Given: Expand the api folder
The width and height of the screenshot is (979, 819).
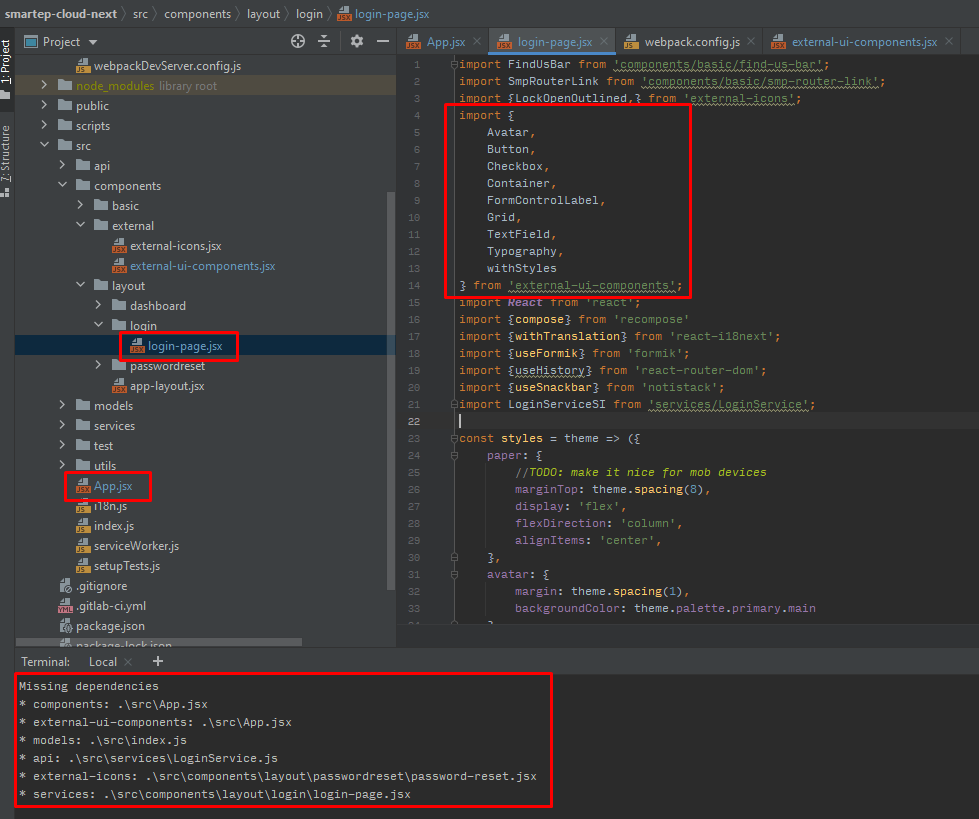Looking at the screenshot, I should coord(62,165).
